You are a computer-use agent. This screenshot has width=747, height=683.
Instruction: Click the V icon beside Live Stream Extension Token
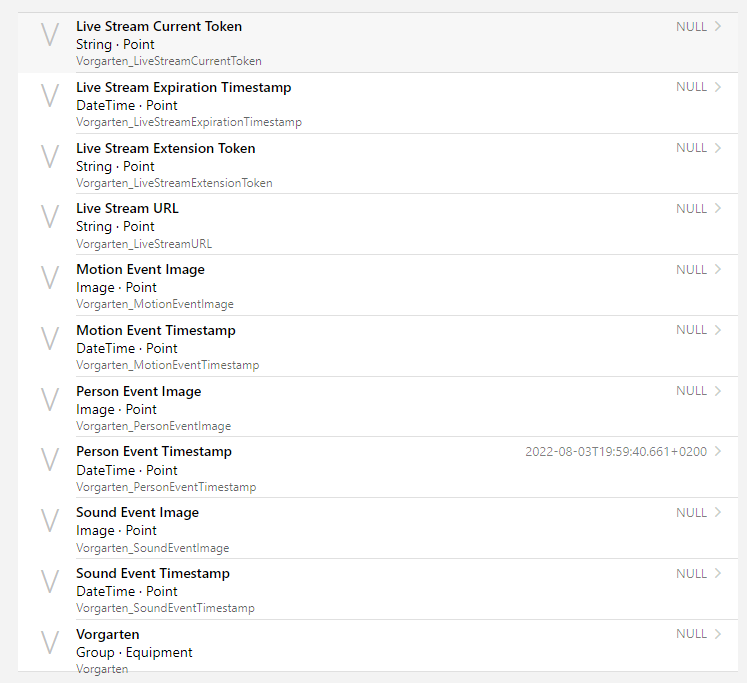click(x=50, y=158)
